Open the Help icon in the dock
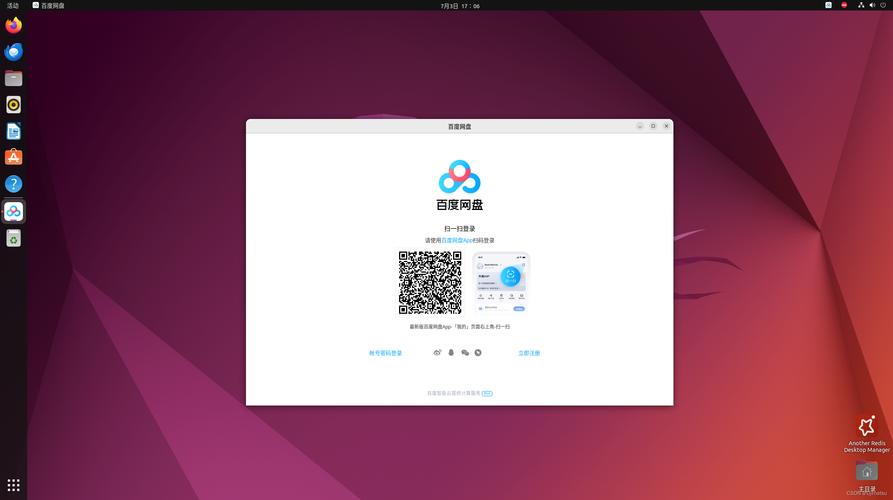 pos(14,184)
